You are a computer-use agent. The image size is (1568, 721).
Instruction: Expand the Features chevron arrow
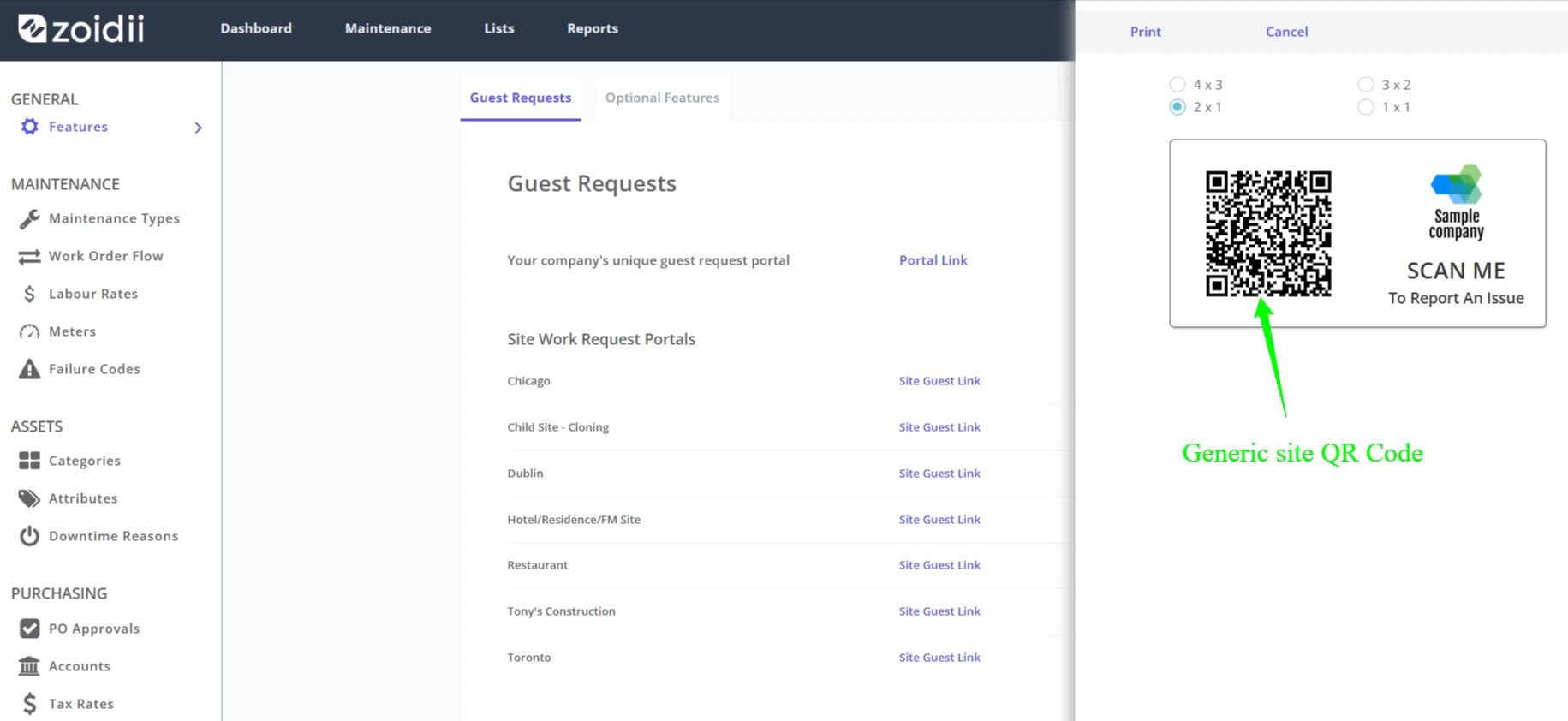click(199, 128)
